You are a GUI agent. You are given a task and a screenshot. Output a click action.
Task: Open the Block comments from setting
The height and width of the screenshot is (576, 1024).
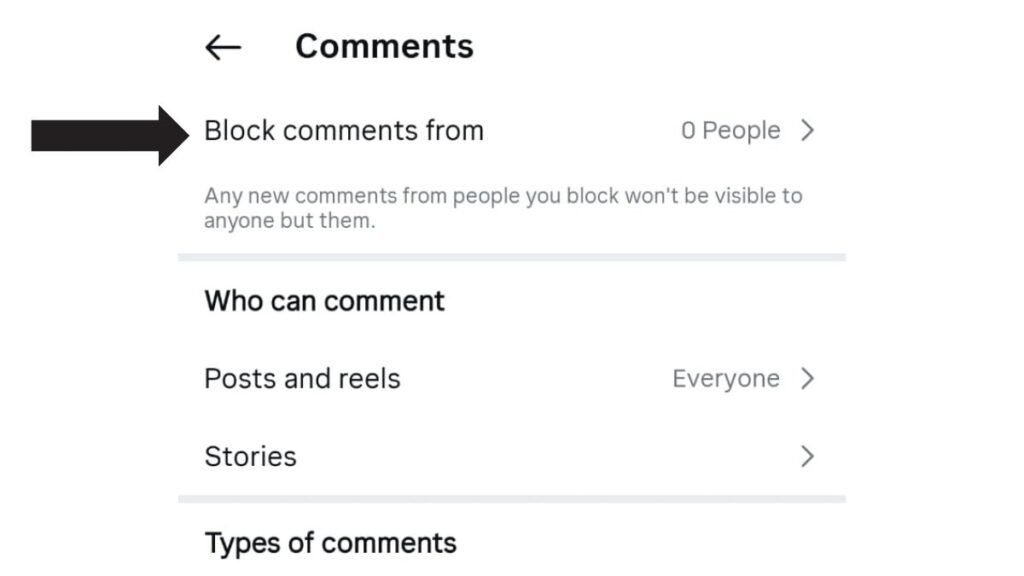pyautogui.click(x=343, y=131)
